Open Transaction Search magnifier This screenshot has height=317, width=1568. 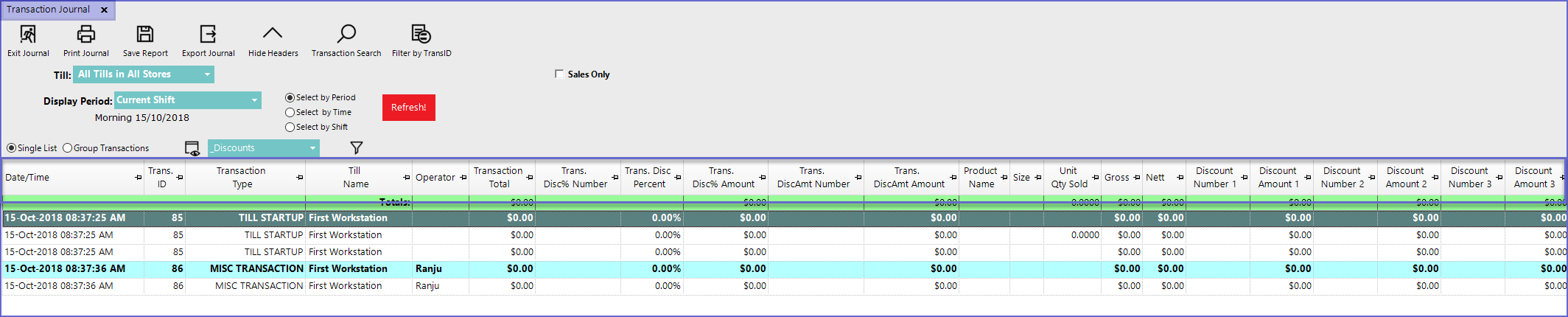(x=346, y=34)
